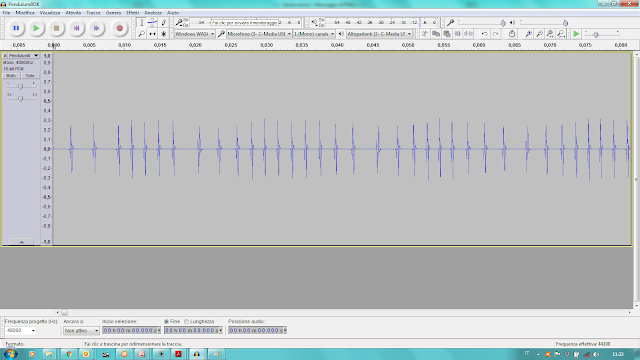Screen dimensions: 640x360
Task: Solo the Pendulum track
Action: tap(30, 76)
